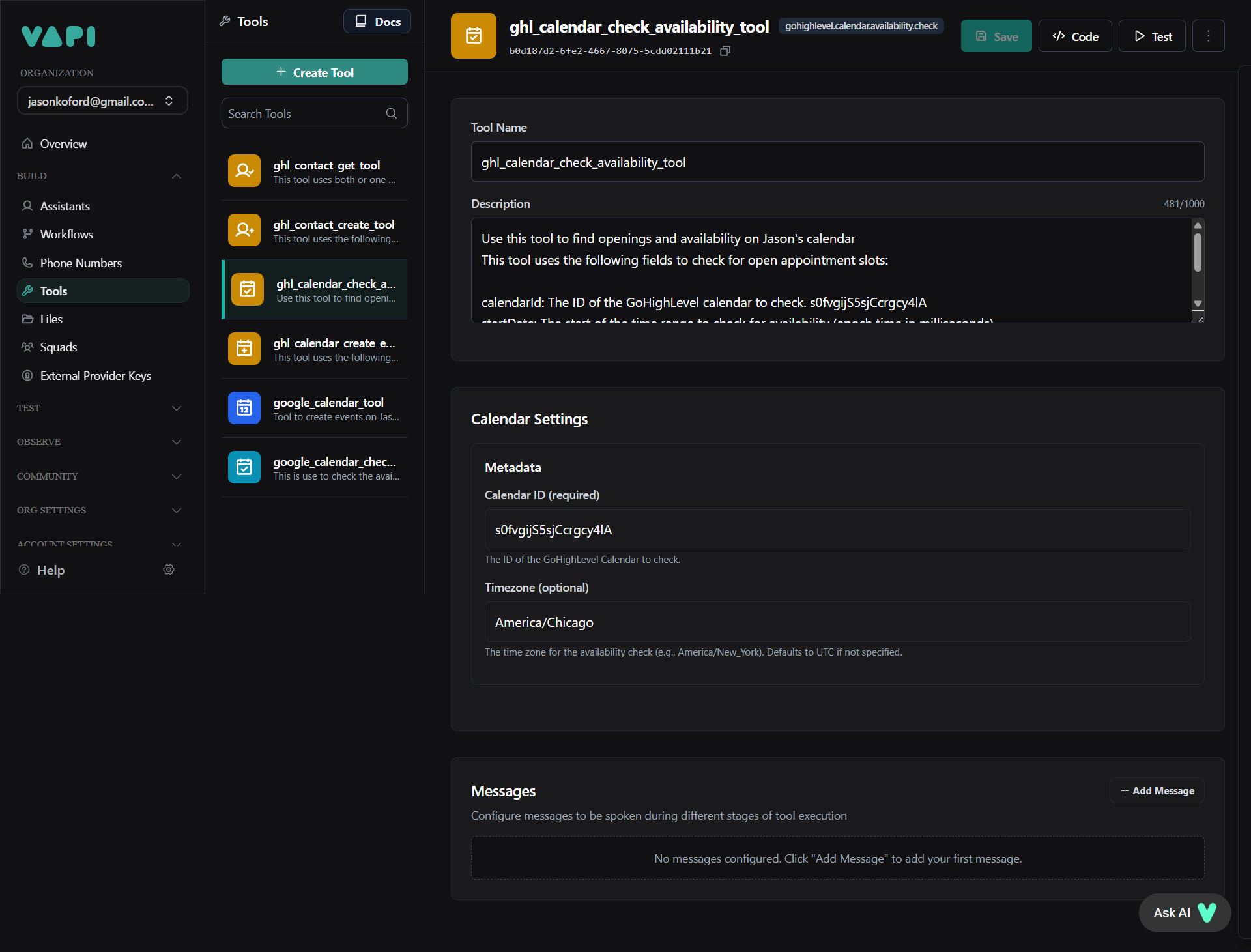The image size is (1251, 952).
Task: Select the Assistants icon in the sidebar
Action: coord(27,206)
